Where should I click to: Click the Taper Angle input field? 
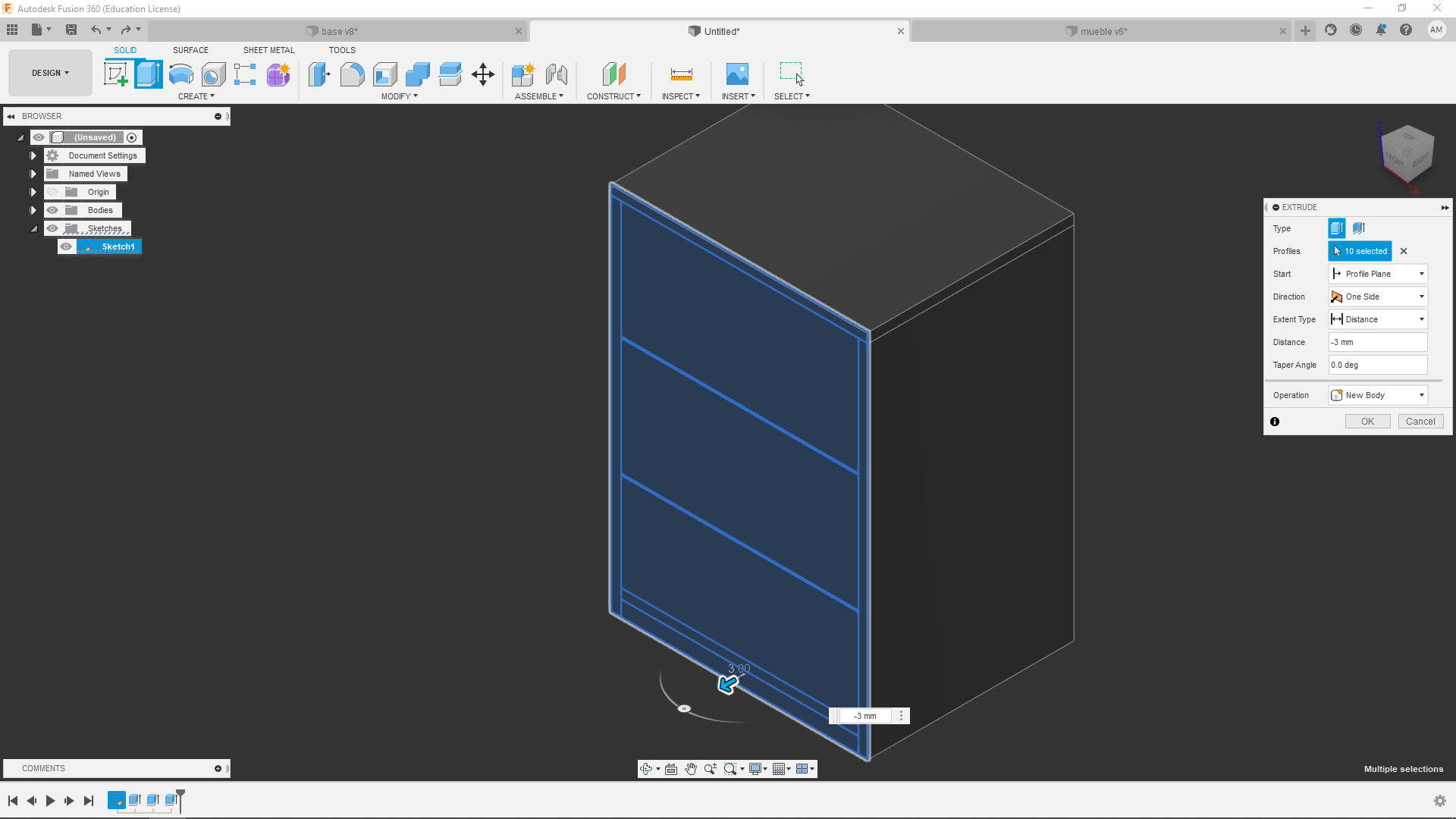[x=1377, y=365]
